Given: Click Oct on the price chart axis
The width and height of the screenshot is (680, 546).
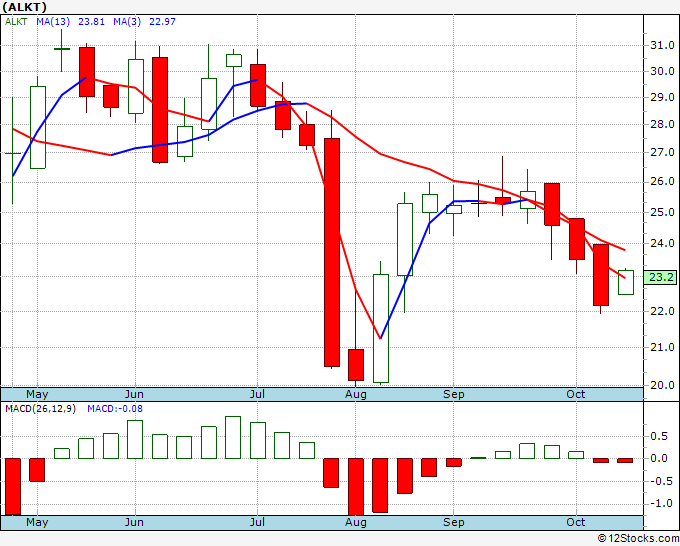Looking at the screenshot, I should coord(575,394).
